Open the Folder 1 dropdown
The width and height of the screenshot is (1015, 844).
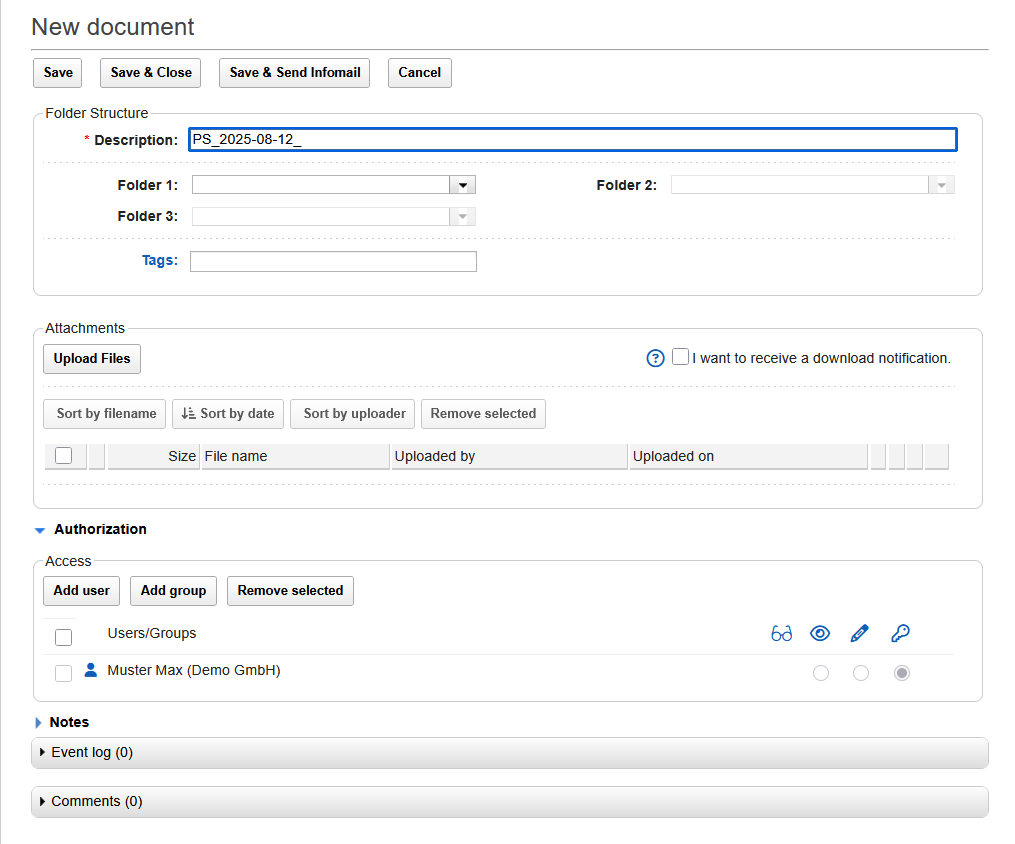[x=463, y=185]
